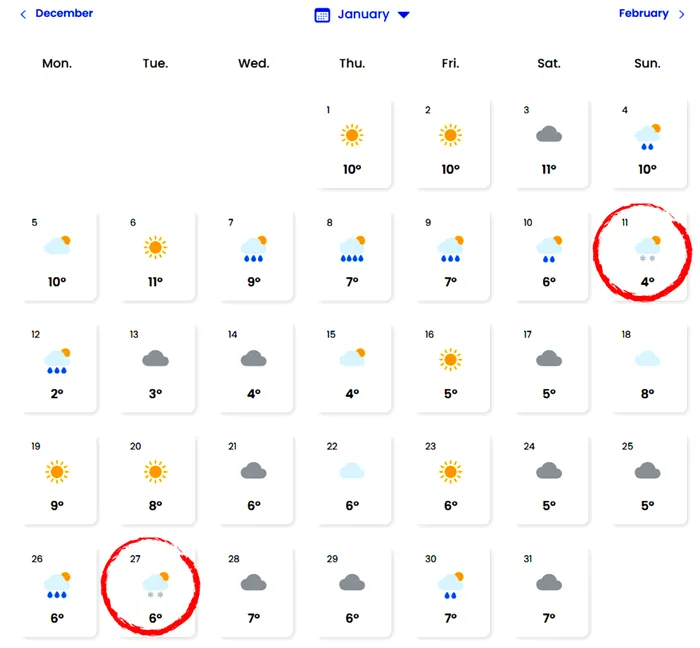Select the light cloud icon on January 18
This screenshot has height=648, width=700.
tap(647, 358)
